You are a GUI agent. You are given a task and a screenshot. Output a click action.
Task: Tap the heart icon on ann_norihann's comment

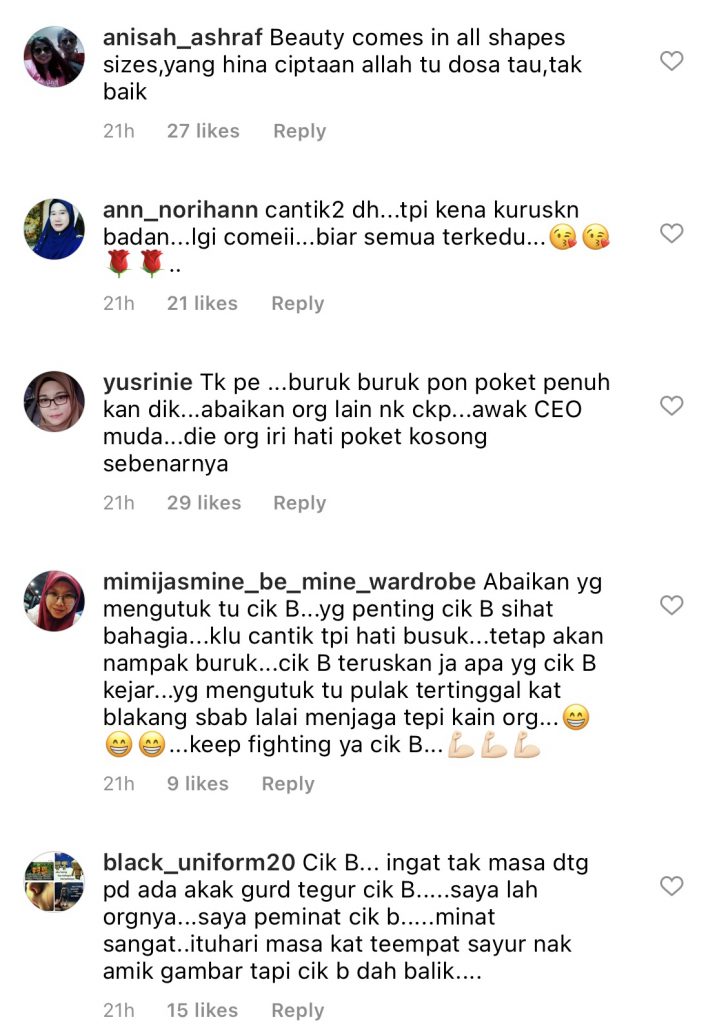coord(671,233)
